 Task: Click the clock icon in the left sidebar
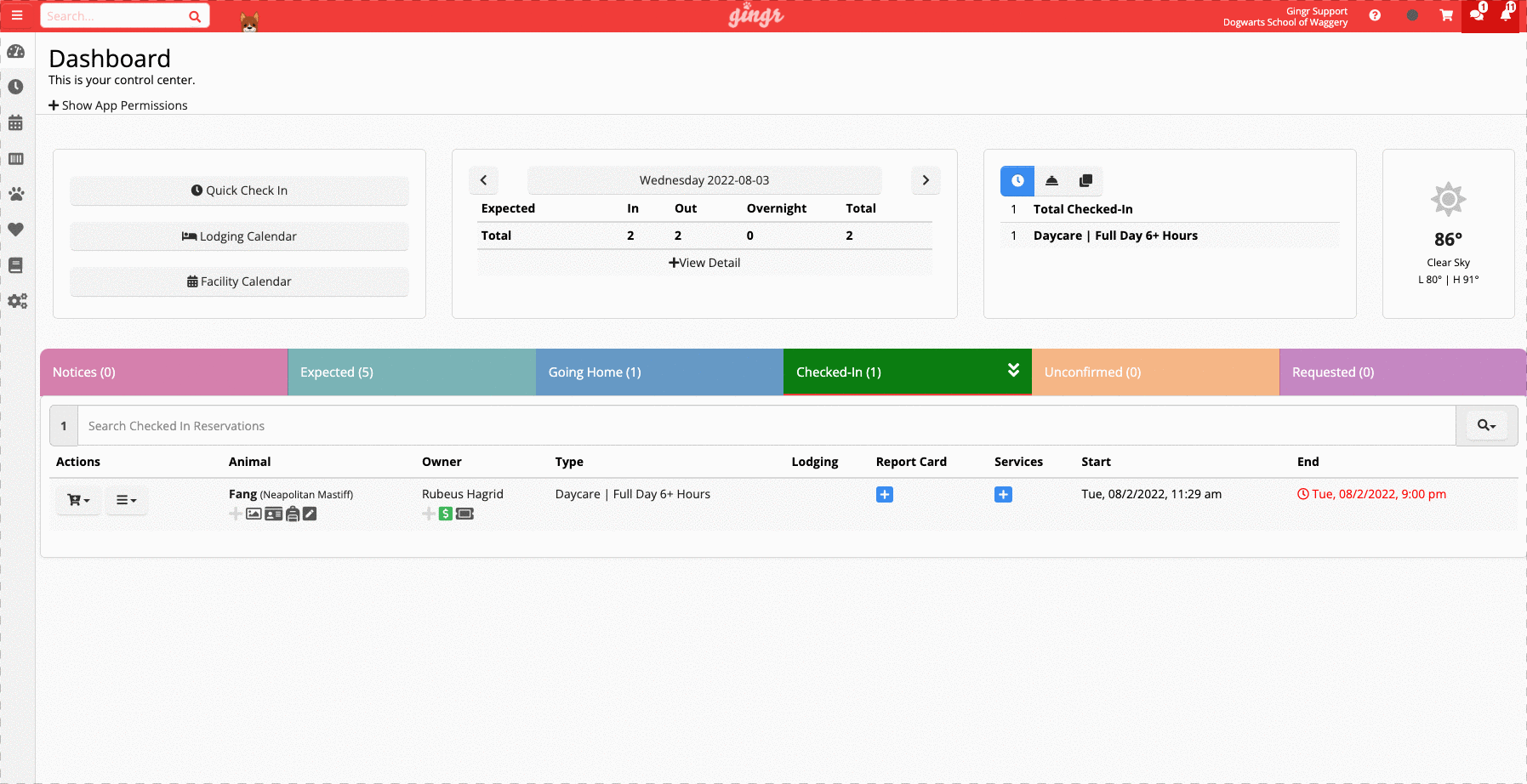point(15,87)
